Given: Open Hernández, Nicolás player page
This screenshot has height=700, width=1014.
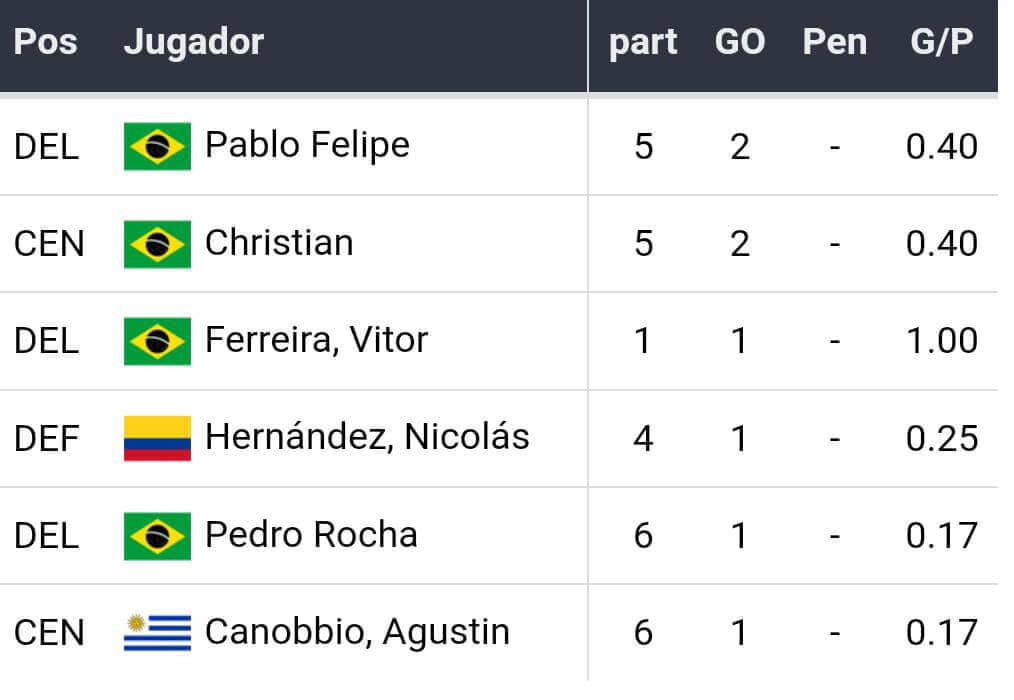Looking at the screenshot, I should coord(367,437).
